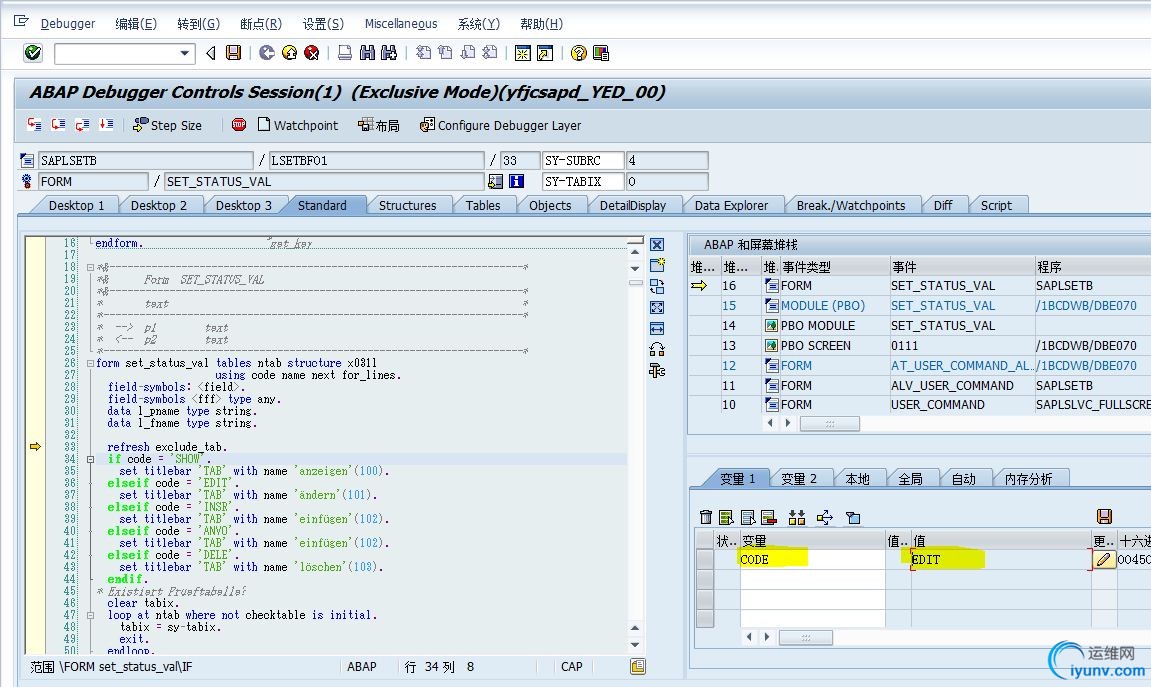
Task: Click the trash delete icon in variables toolbar
Action: tap(705, 517)
